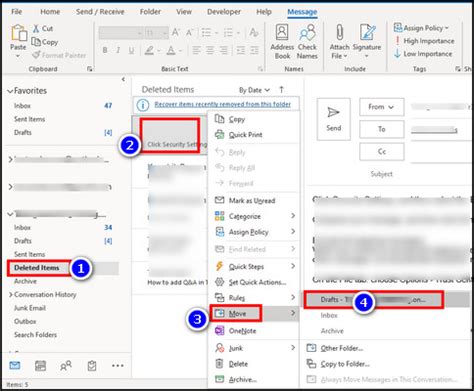Reverse sort order arrow in message list
The image size is (474, 391).
click(281, 90)
